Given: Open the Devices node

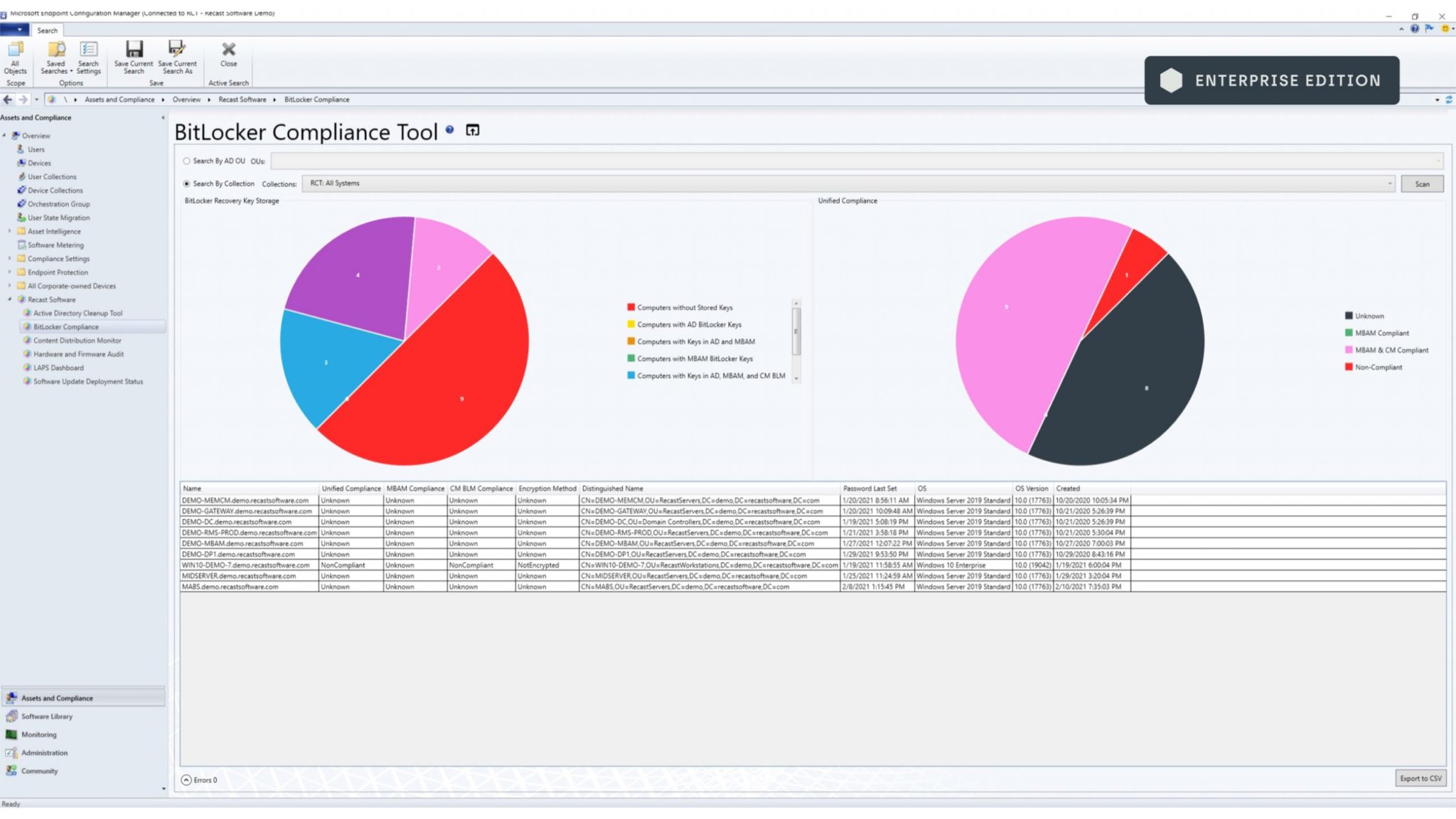Looking at the screenshot, I should coord(39,163).
